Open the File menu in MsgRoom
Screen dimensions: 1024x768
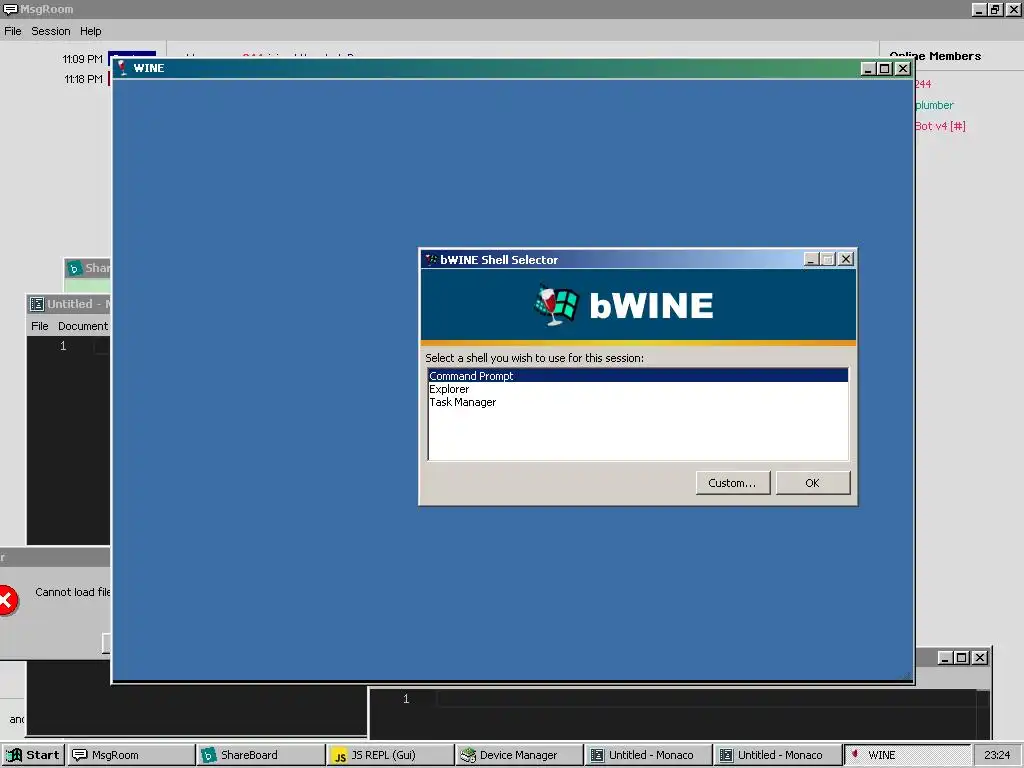12,31
